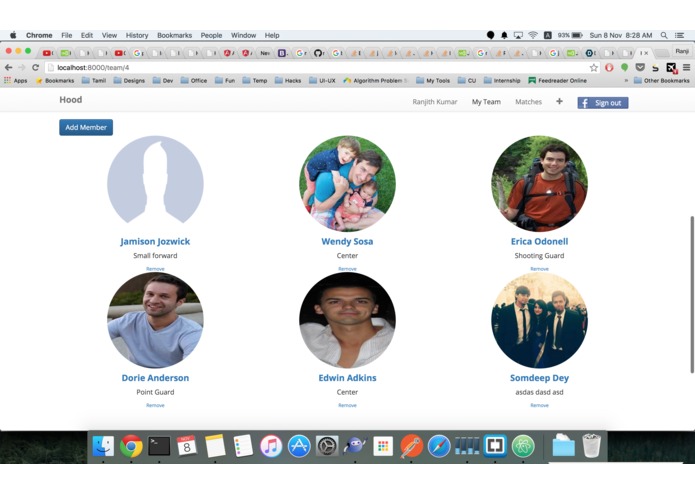Screen dimensions: 695x494
Task: Remove Somdeep Dey from the team
Action: pos(539,405)
